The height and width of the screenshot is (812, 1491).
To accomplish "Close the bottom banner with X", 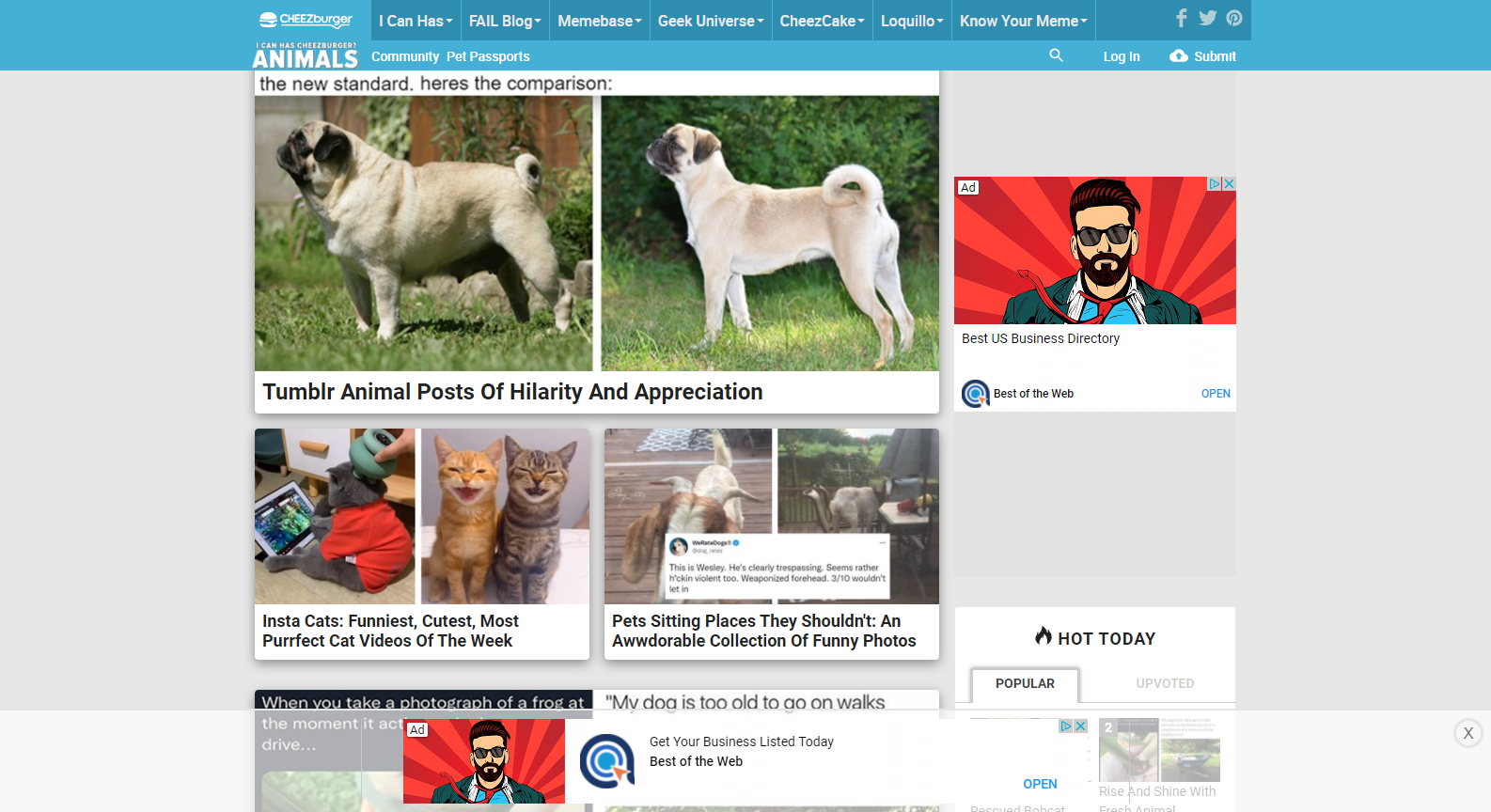I will pyautogui.click(x=1467, y=733).
